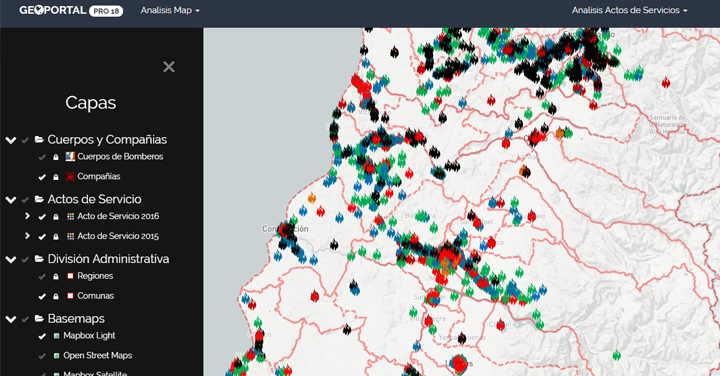This screenshot has width=720, height=376.
Task: Enable Open Street Maps basemap checkmark
Action: [42, 356]
